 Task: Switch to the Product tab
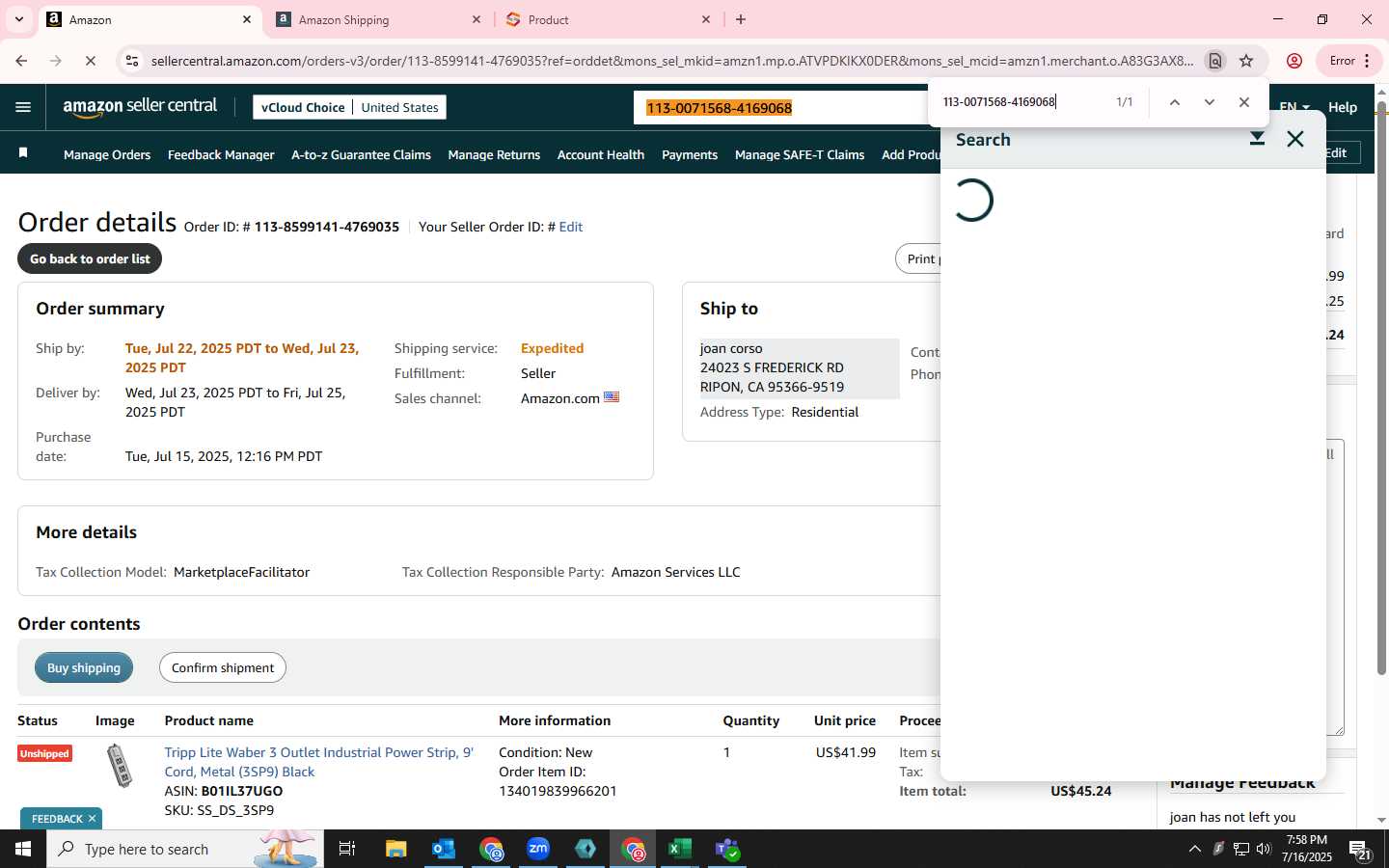pos(608,19)
